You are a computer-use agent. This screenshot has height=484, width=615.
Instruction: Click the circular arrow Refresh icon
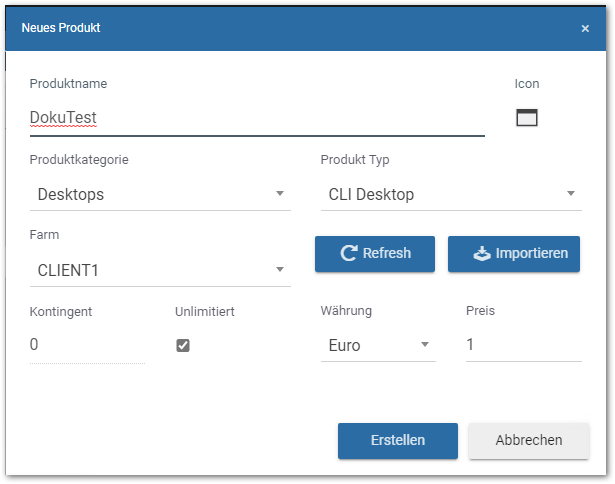point(349,253)
